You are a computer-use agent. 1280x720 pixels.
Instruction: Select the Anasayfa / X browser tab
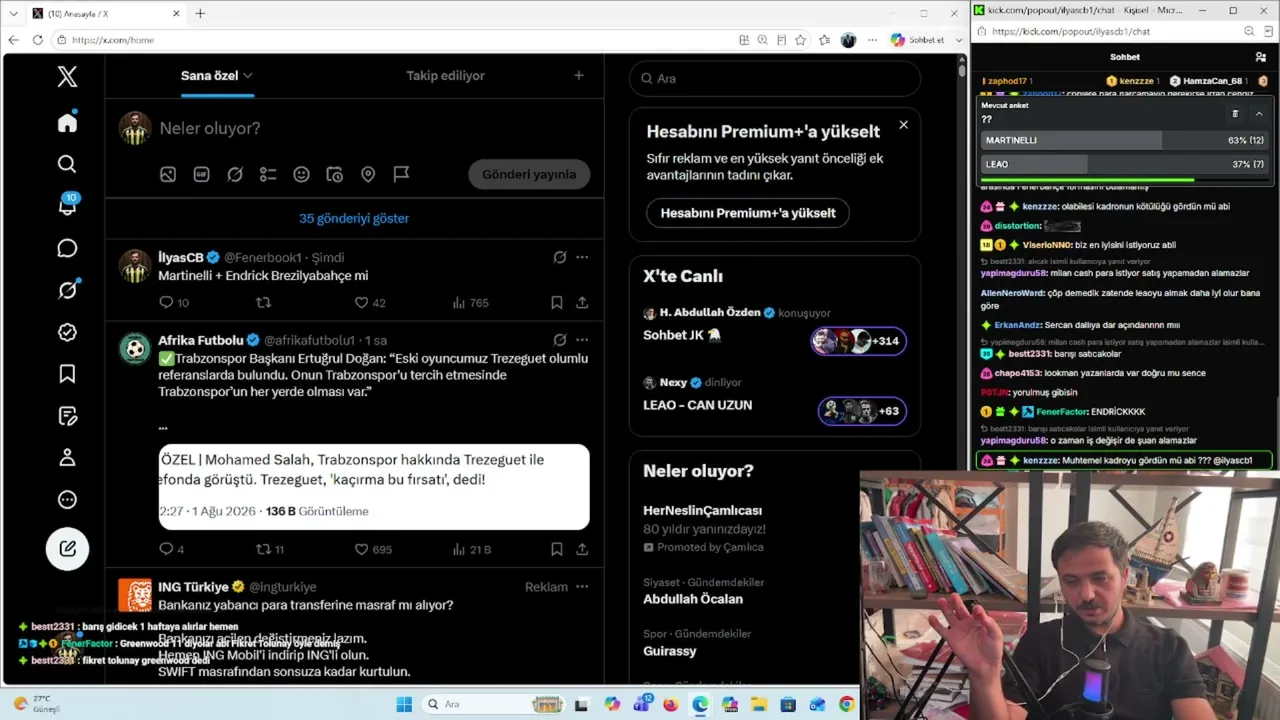(105, 14)
